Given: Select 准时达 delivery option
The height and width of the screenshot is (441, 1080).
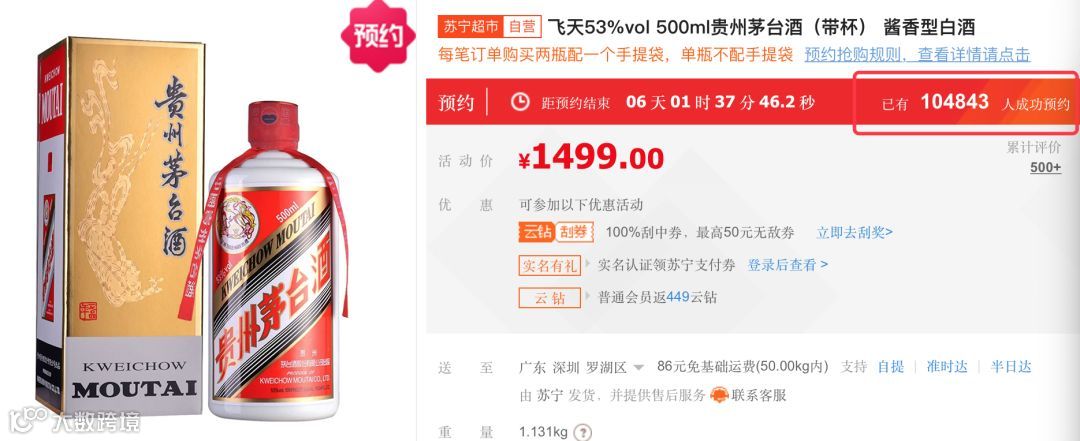Looking at the screenshot, I should [947, 367].
